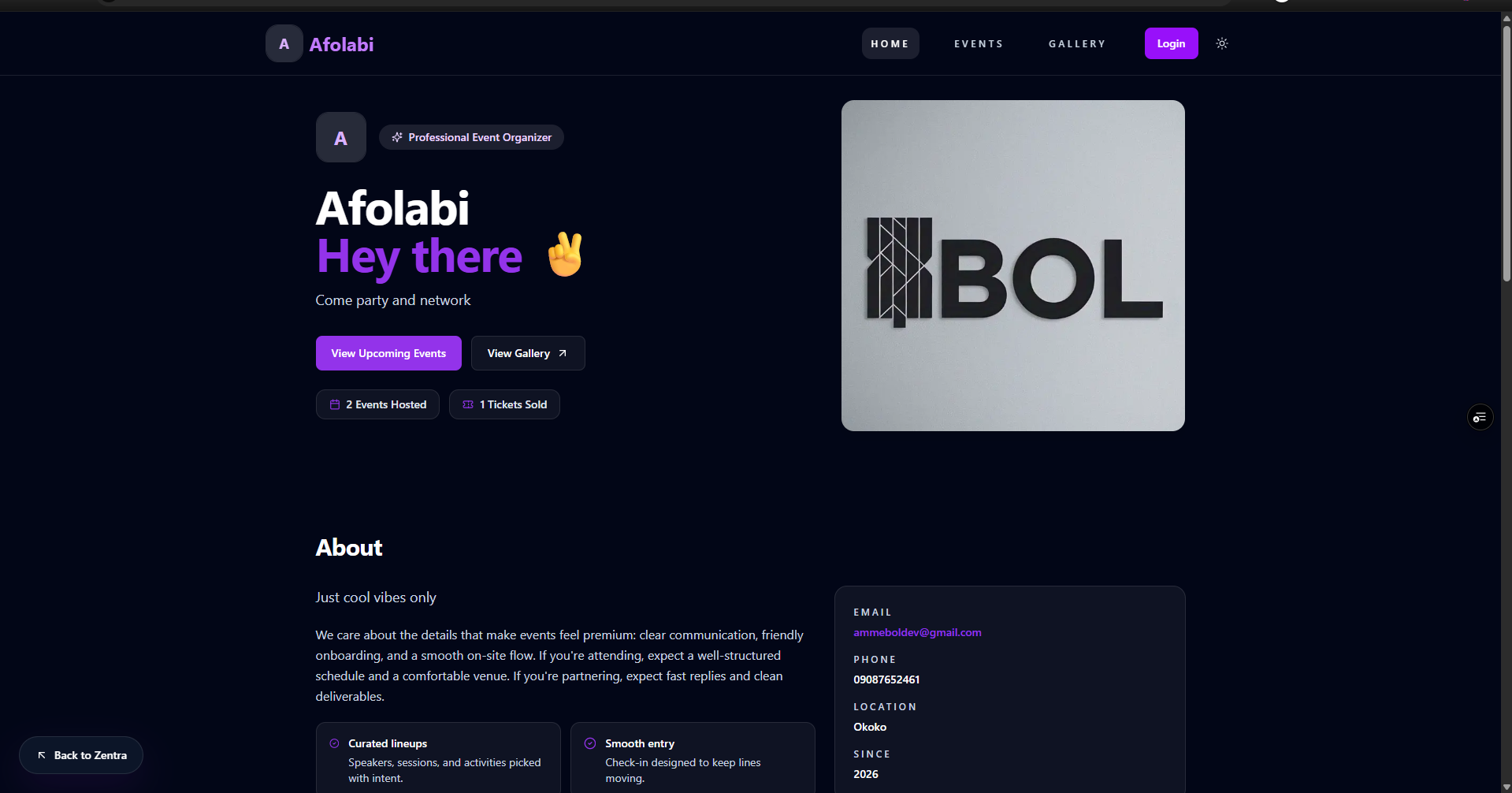Open the floating settings widget on right edge
1512x793 pixels.
(1480, 417)
